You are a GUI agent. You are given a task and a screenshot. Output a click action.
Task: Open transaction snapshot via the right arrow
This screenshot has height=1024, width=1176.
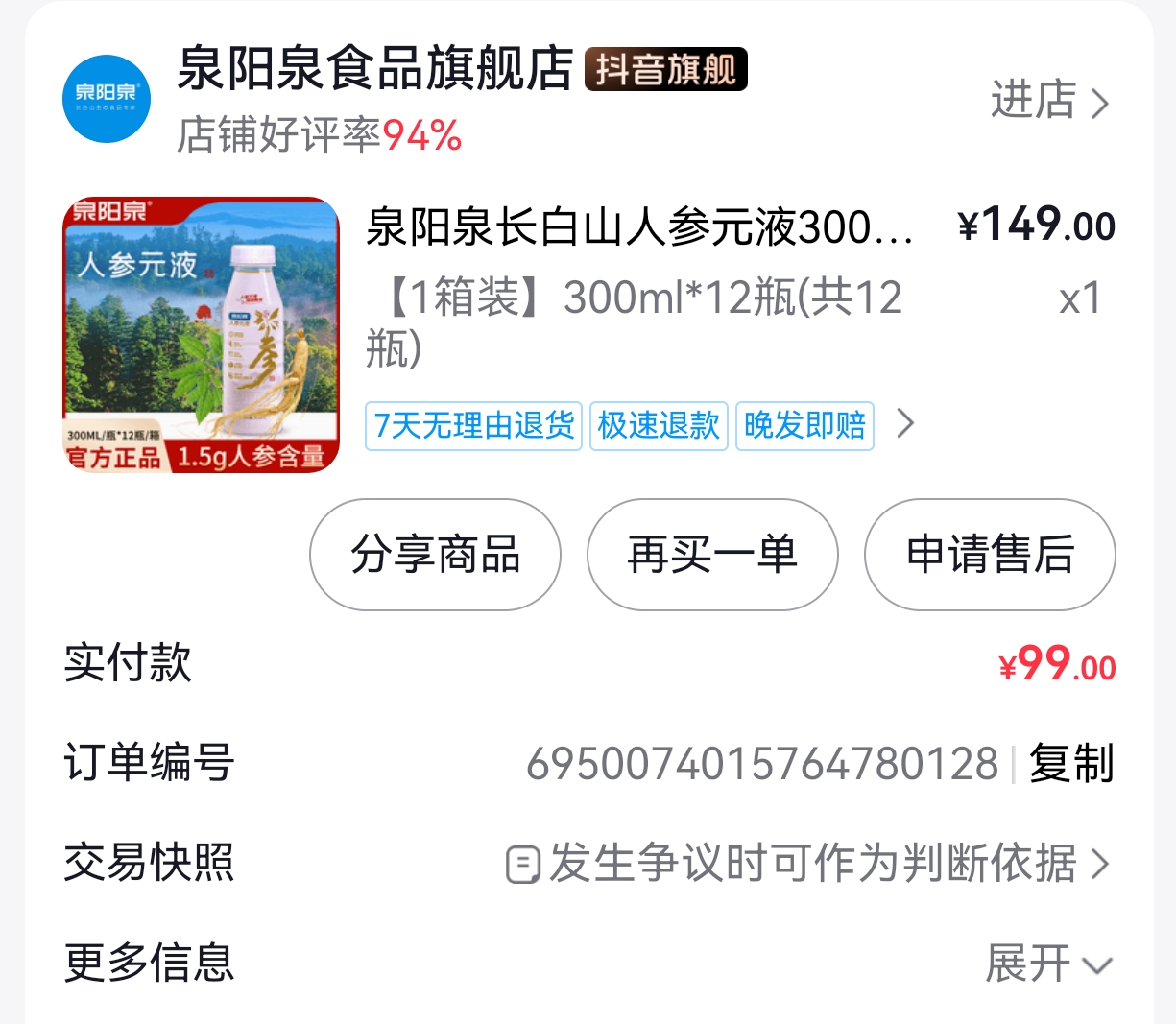(1100, 864)
